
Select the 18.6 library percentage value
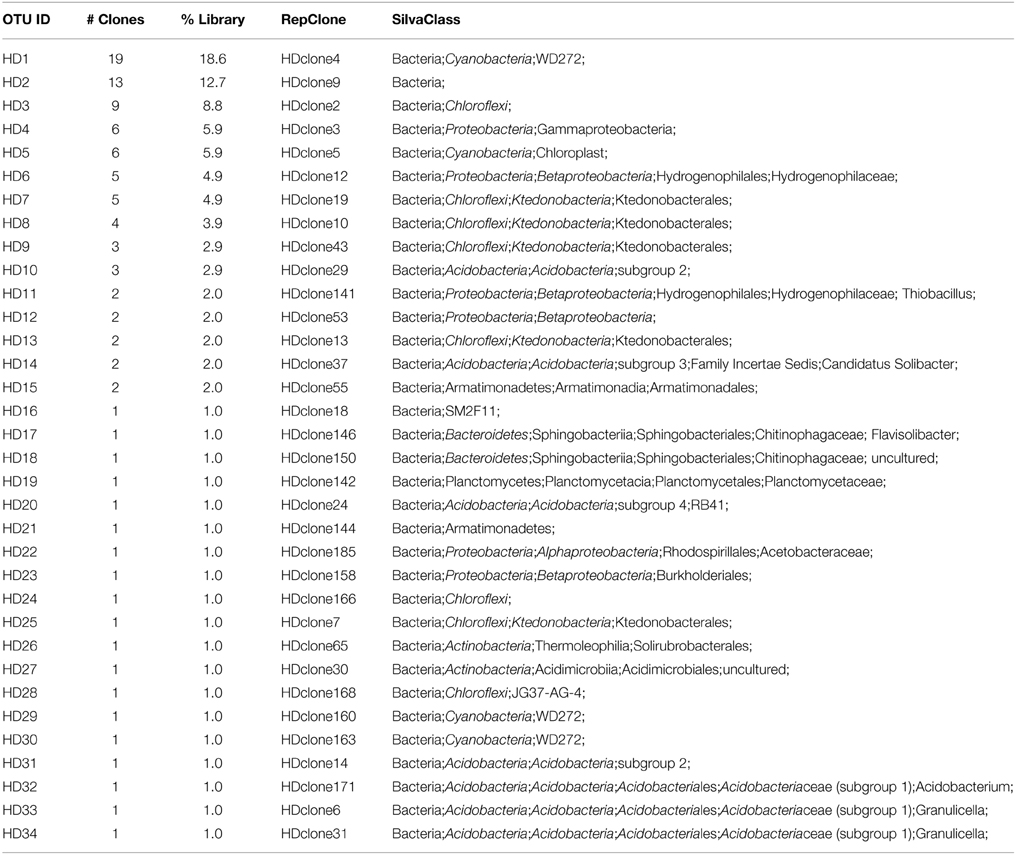pos(213,59)
